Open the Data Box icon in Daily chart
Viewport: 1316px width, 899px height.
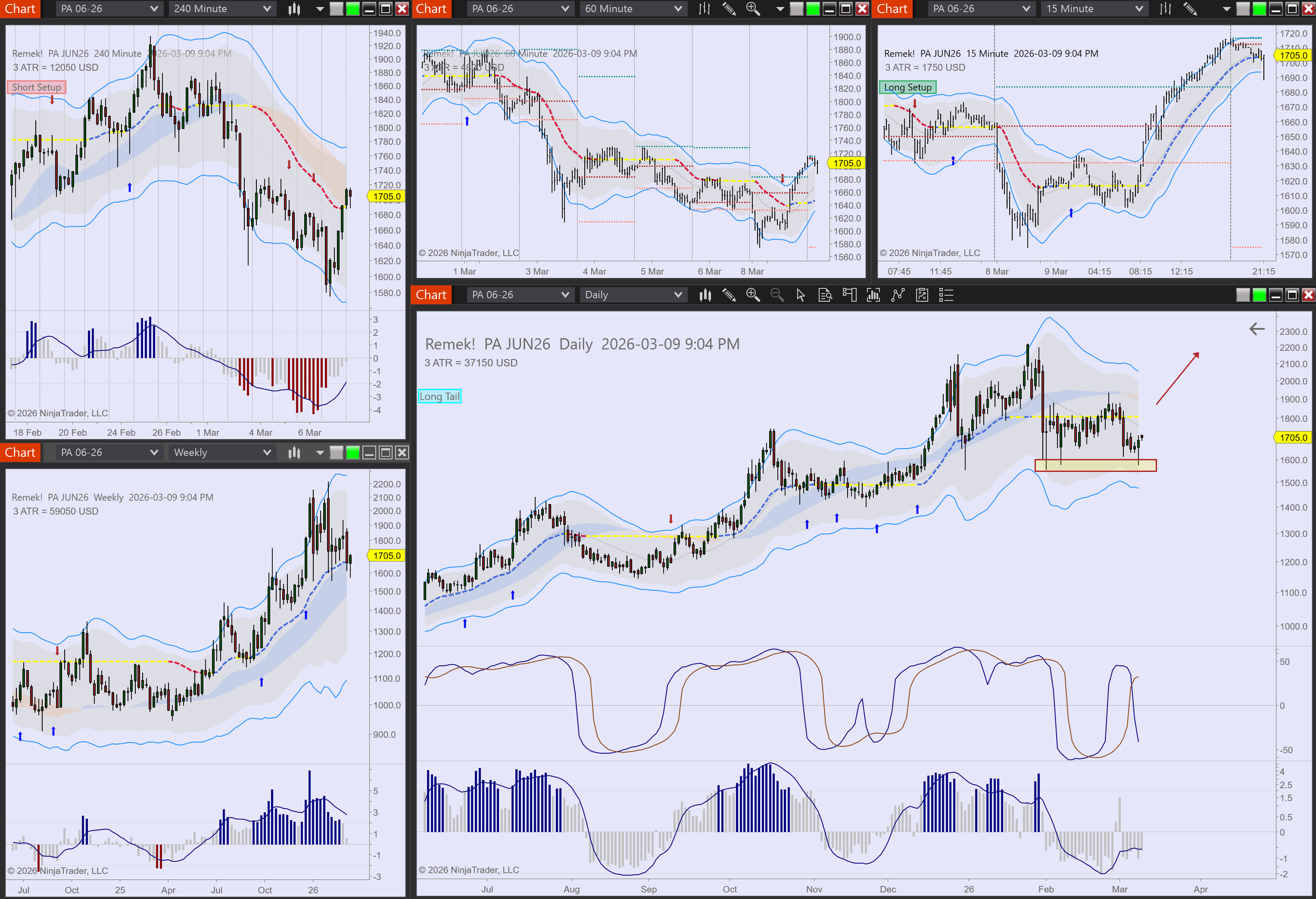pos(825,295)
